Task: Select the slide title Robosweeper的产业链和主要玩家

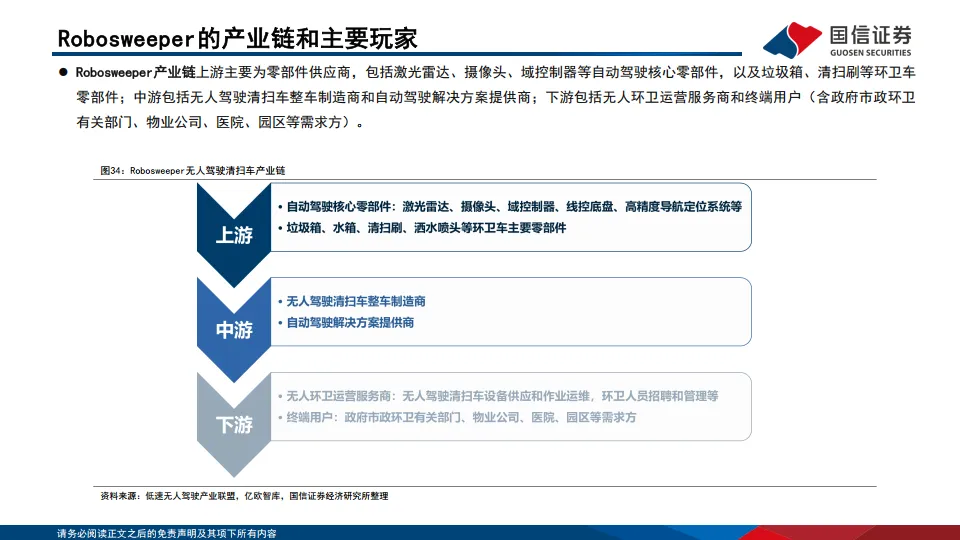Action: click(x=238, y=39)
